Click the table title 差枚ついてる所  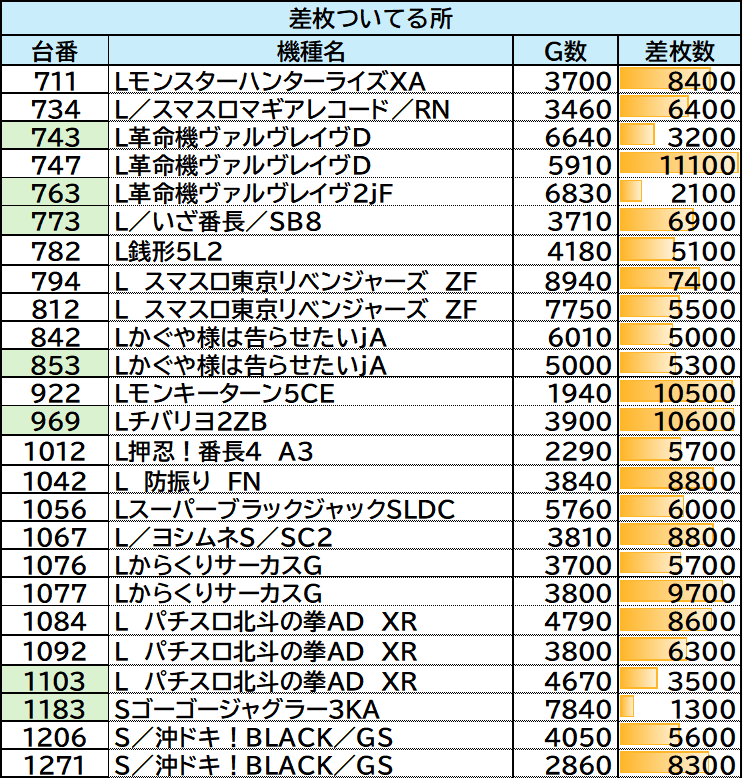click(x=371, y=18)
